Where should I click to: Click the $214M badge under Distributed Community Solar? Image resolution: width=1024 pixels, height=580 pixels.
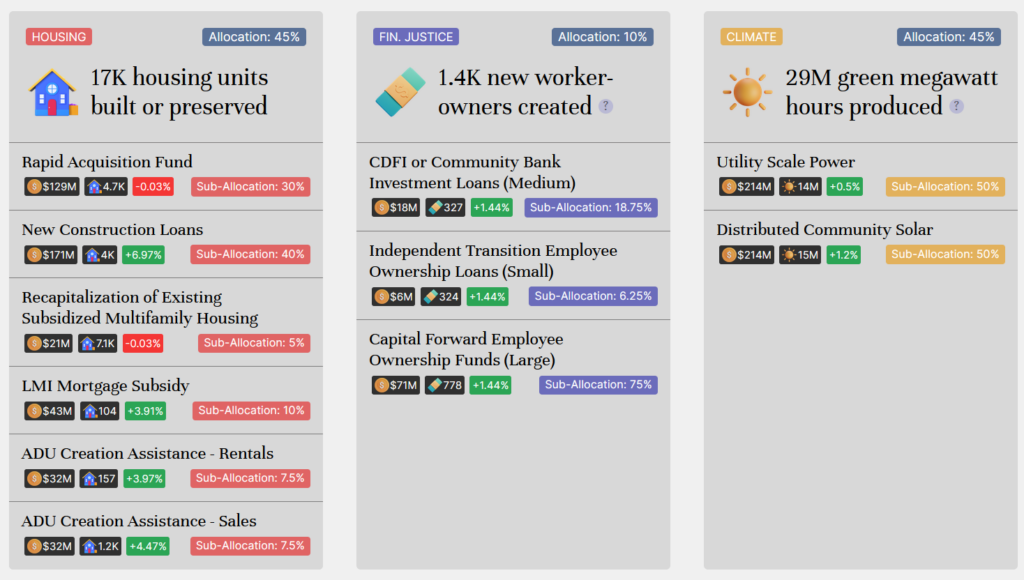click(x=747, y=255)
